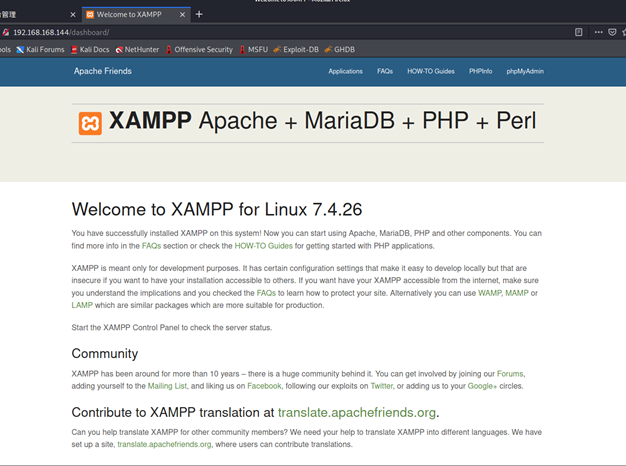This screenshot has height=466, width=626.
Task: Click the Apache Friends brand link
Action: click(103, 71)
